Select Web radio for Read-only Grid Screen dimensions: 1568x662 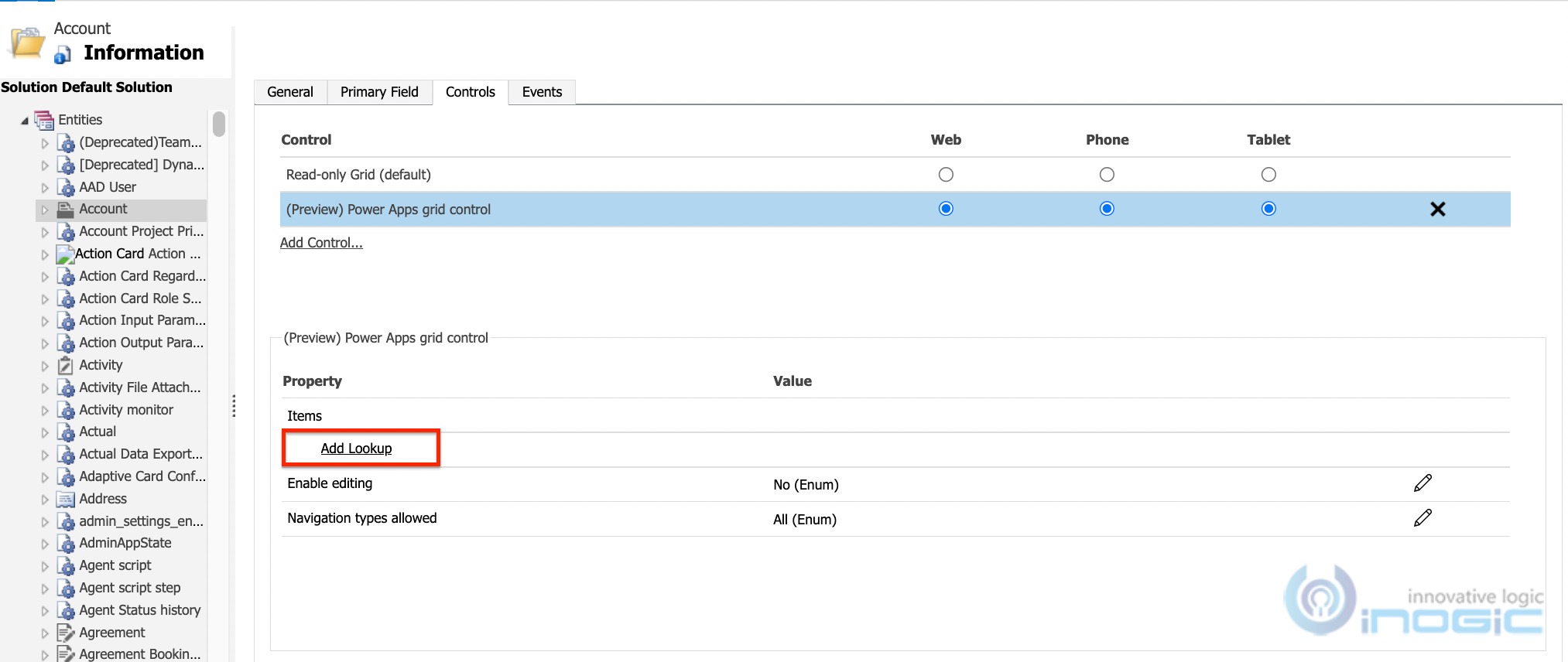tap(946, 175)
